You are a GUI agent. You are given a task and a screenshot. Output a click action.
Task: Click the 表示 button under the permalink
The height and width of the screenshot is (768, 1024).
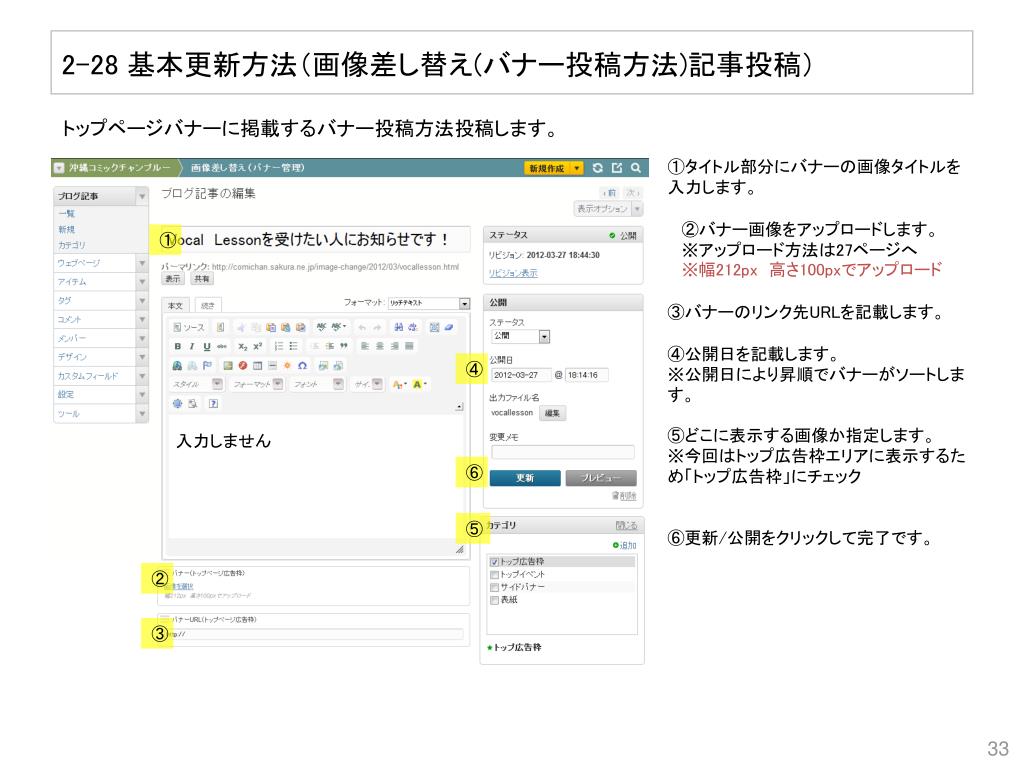pyautogui.click(x=172, y=279)
